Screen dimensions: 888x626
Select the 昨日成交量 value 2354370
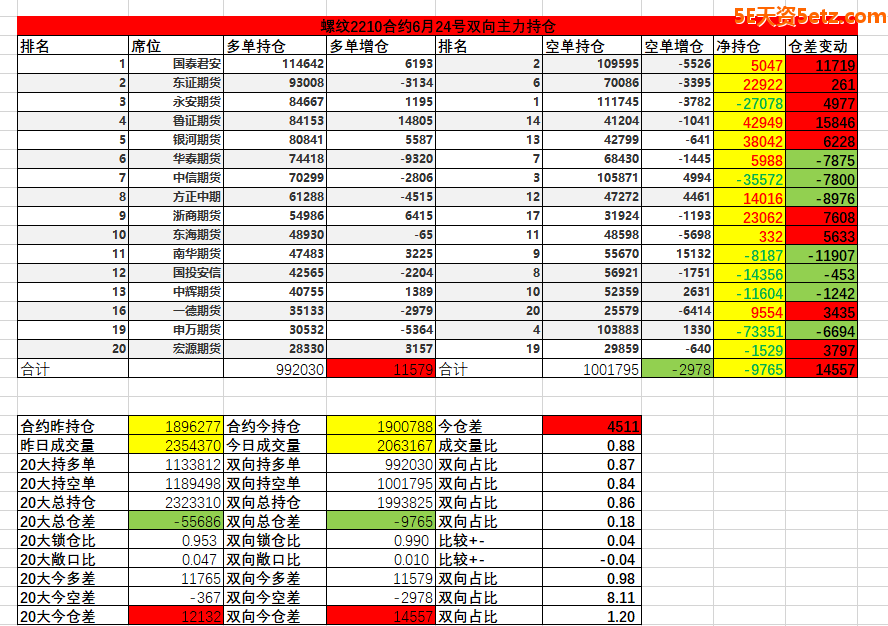(176, 445)
